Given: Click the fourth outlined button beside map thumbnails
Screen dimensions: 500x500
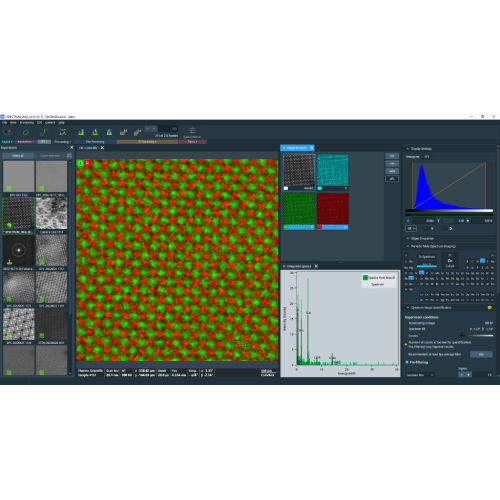Looking at the screenshot, I should pos(392,179).
